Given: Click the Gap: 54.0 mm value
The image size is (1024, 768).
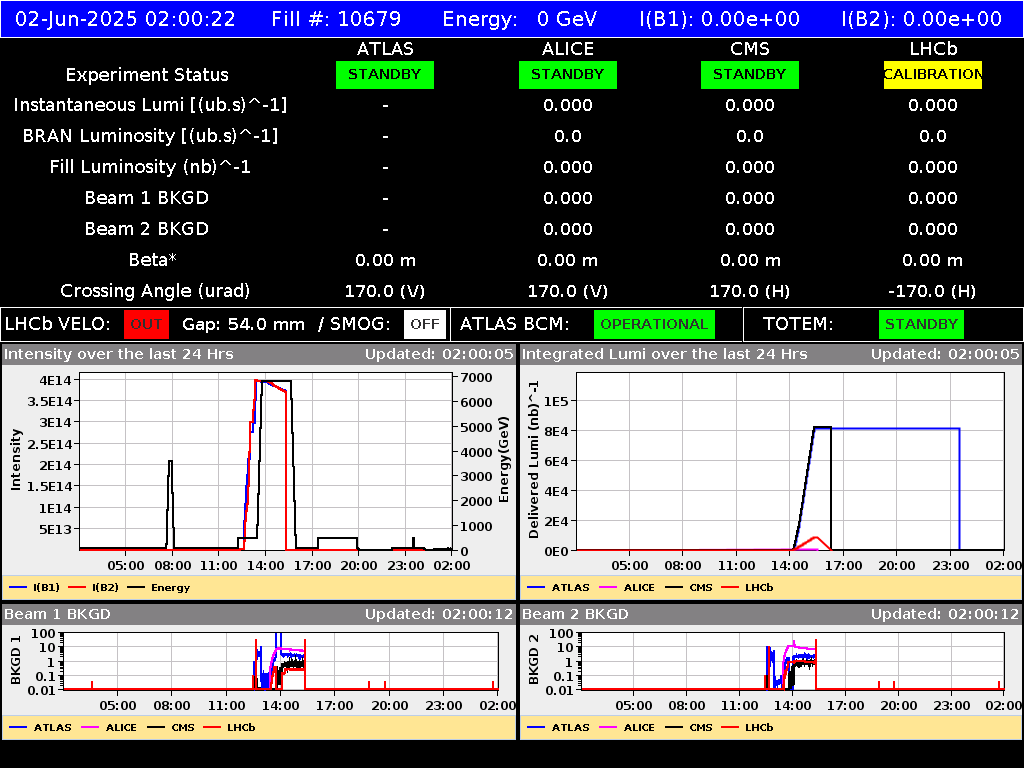Looking at the screenshot, I should click(243, 324).
